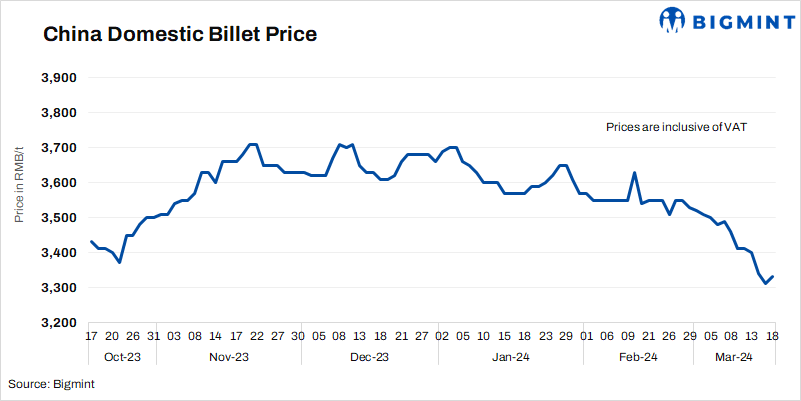Click the 30 date tick under November

tap(298, 337)
